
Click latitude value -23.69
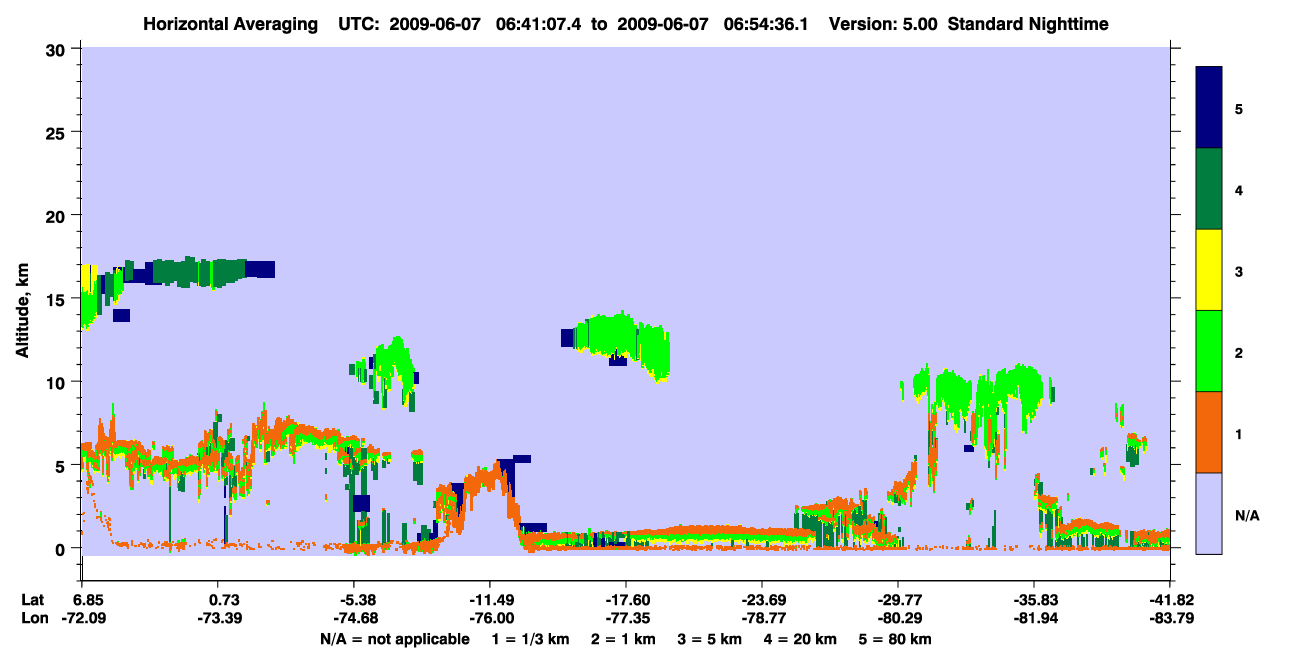[x=763, y=600]
